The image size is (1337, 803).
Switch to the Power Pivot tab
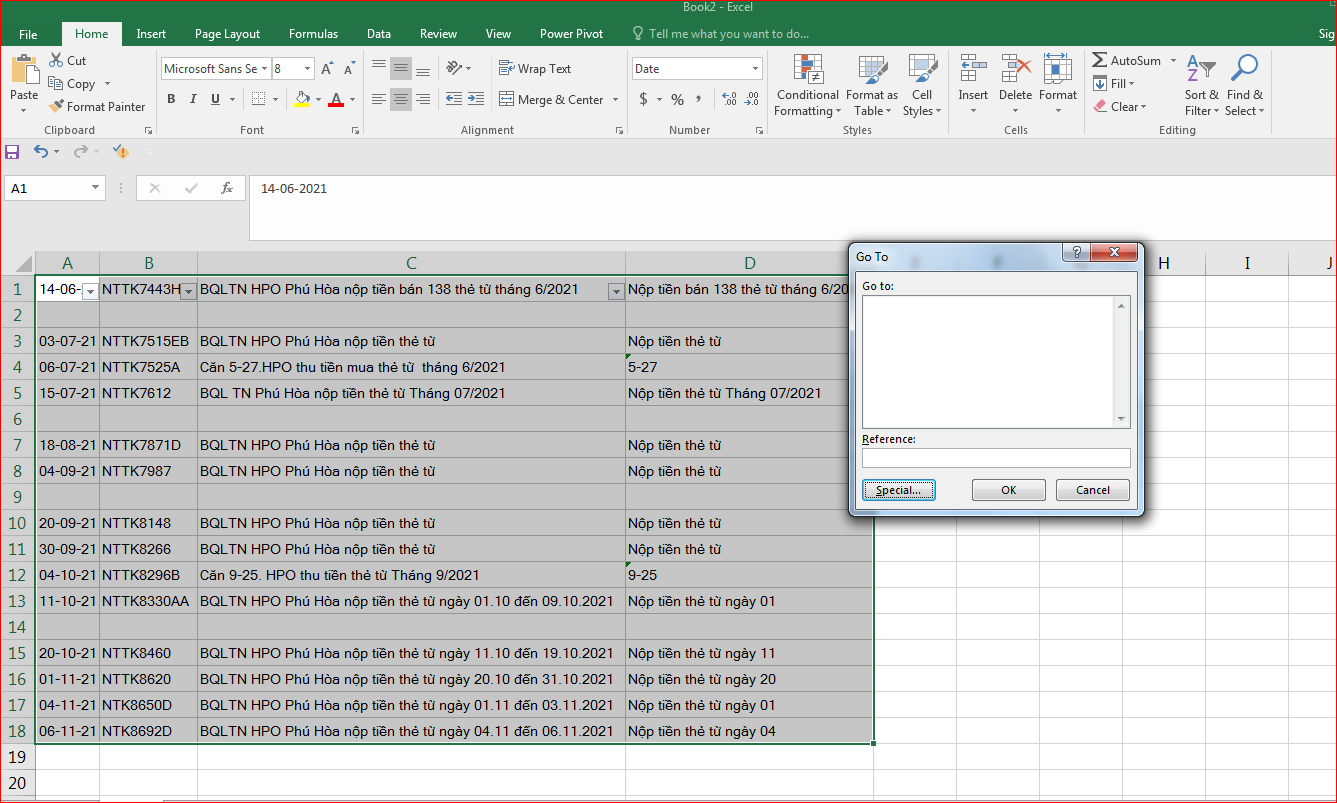pos(571,34)
